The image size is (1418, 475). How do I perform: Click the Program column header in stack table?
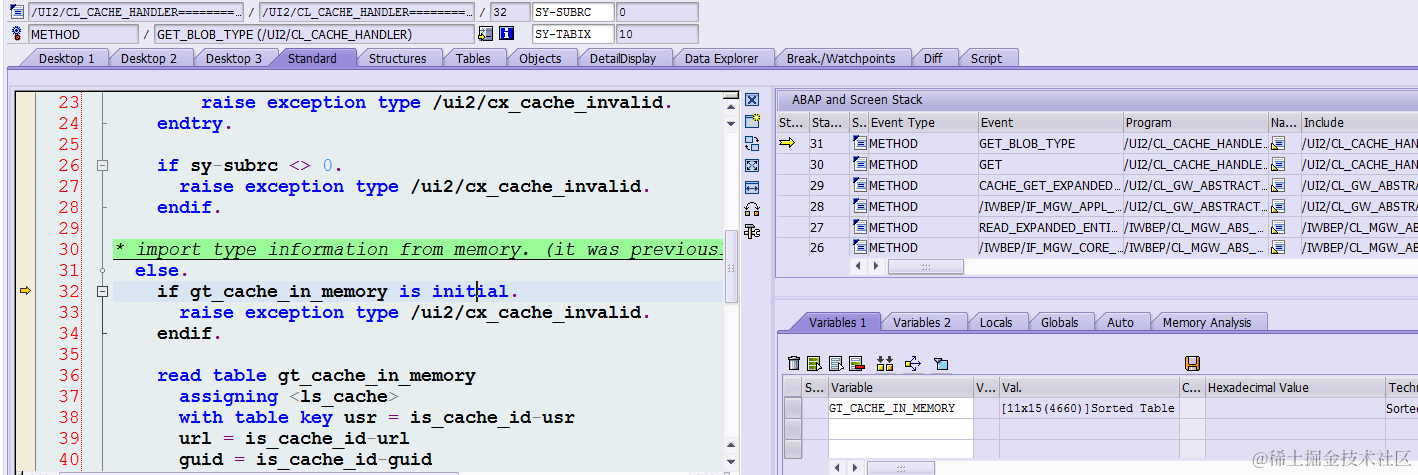coord(1196,122)
